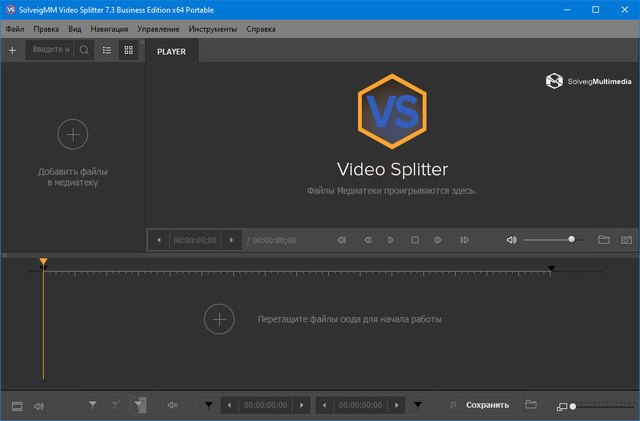Click the media library search icon
This screenshot has height=421, width=640.
(84, 49)
